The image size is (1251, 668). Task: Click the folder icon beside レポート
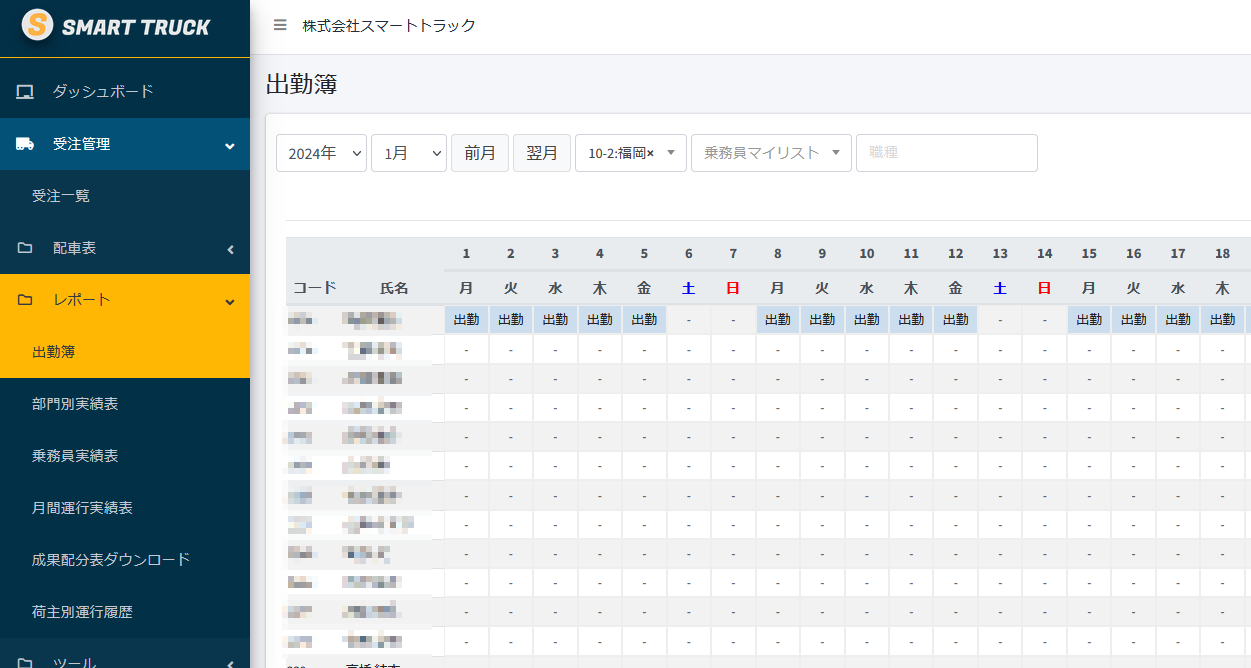25,300
